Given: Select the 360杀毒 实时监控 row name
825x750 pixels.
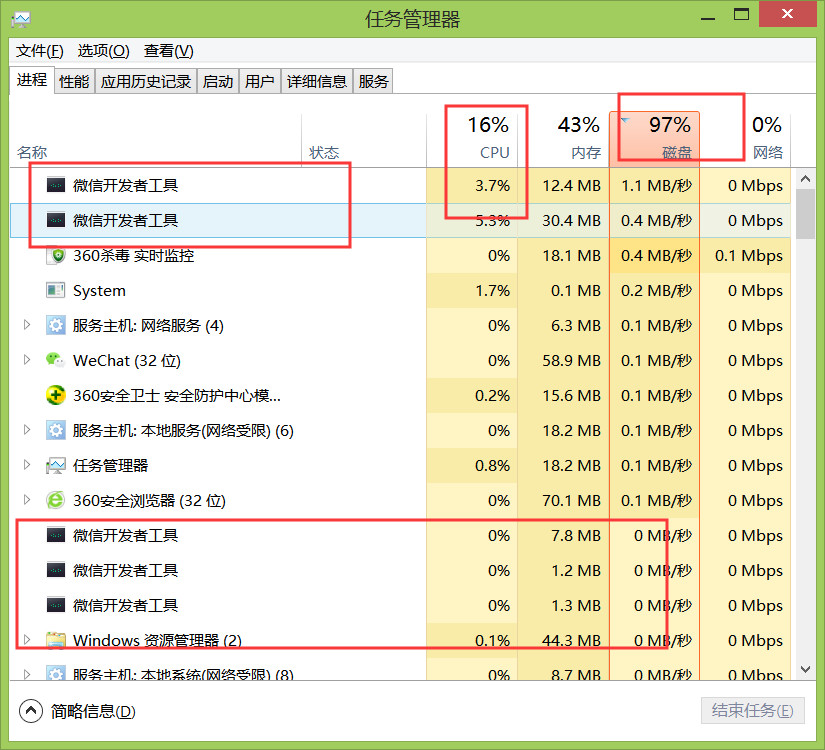Looking at the screenshot, I should point(134,256).
